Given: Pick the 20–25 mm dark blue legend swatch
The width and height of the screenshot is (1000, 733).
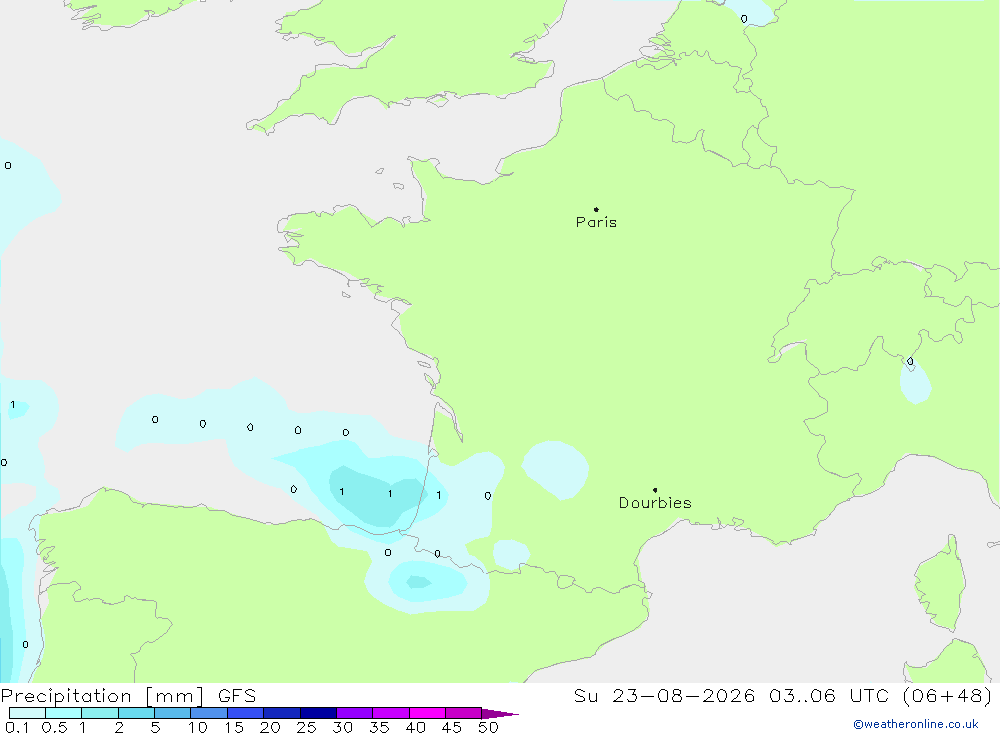Looking at the screenshot, I should point(282,713).
